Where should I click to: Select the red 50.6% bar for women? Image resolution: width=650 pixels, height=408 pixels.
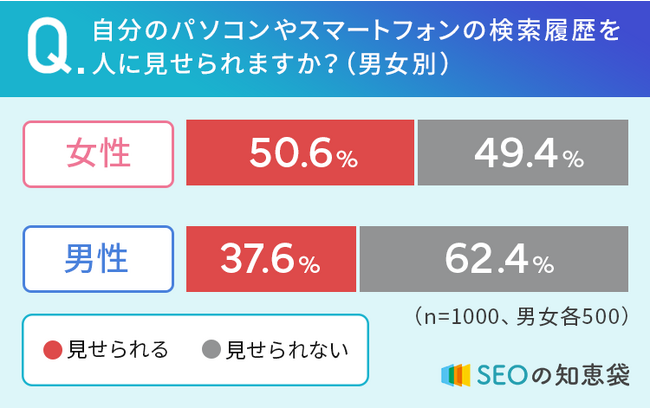300,154
